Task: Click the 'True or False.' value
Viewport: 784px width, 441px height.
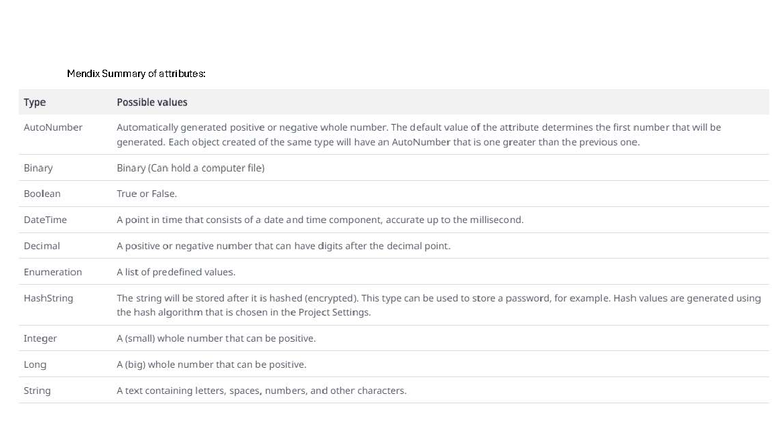Action: [147, 194]
